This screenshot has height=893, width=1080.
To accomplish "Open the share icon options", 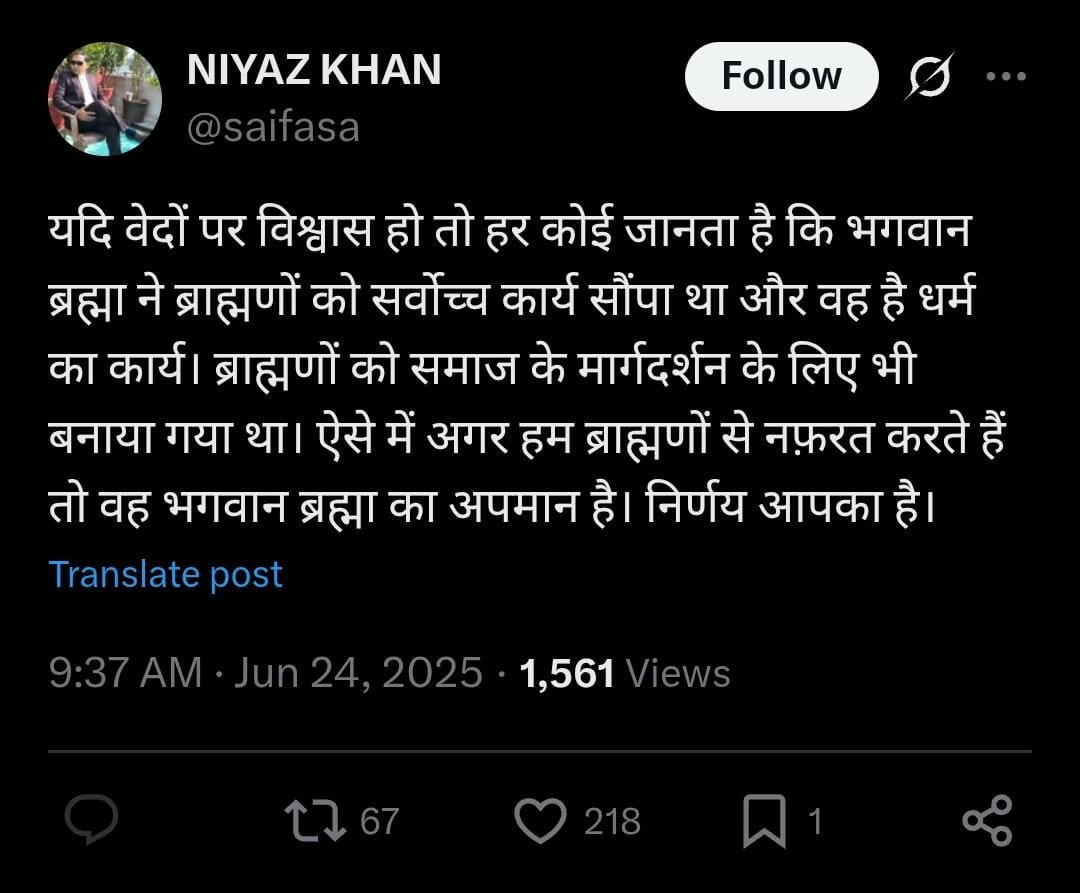I will coord(987,820).
